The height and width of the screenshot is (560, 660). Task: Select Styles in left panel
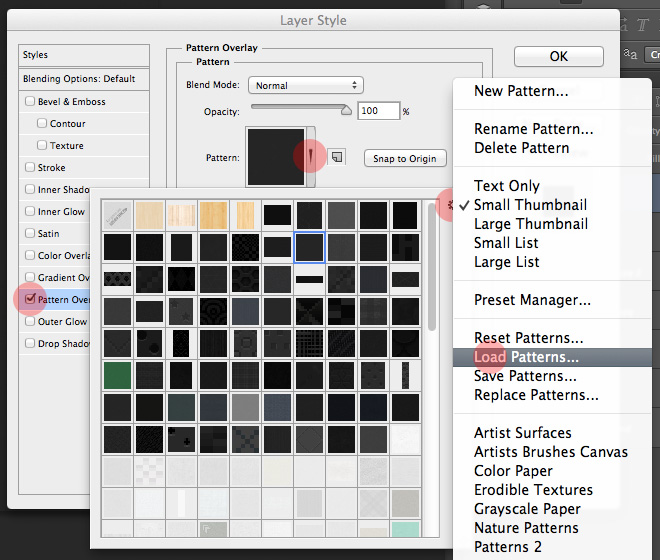[84, 55]
